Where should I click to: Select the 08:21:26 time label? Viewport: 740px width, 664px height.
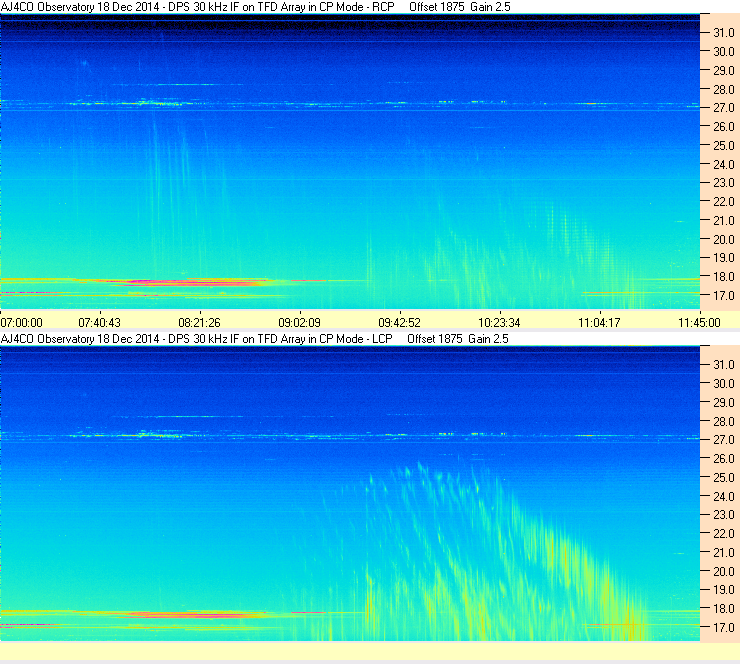200,323
